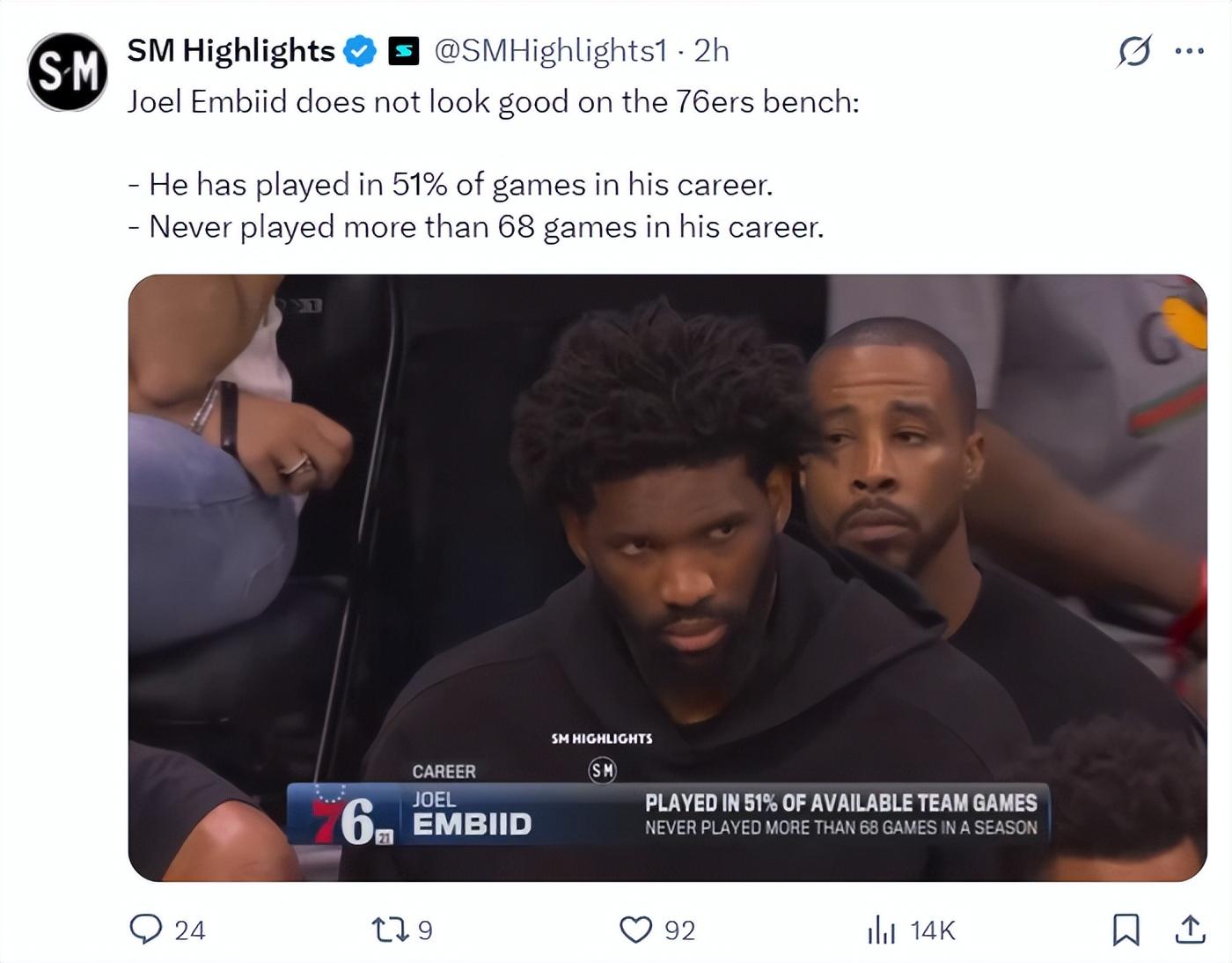Image resolution: width=1232 pixels, height=963 pixels.
Task: Click the 92 likes count
Action: pyautogui.click(x=679, y=930)
